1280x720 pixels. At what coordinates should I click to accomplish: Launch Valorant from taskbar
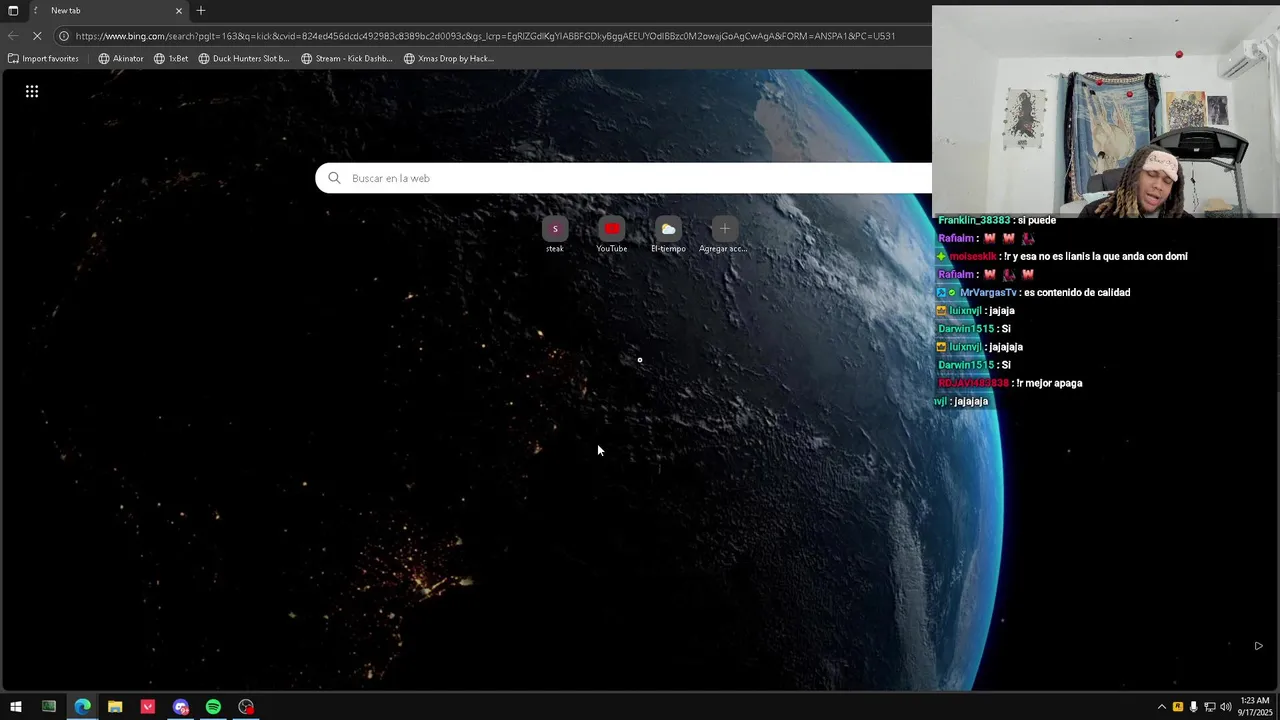pyautogui.click(x=148, y=707)
